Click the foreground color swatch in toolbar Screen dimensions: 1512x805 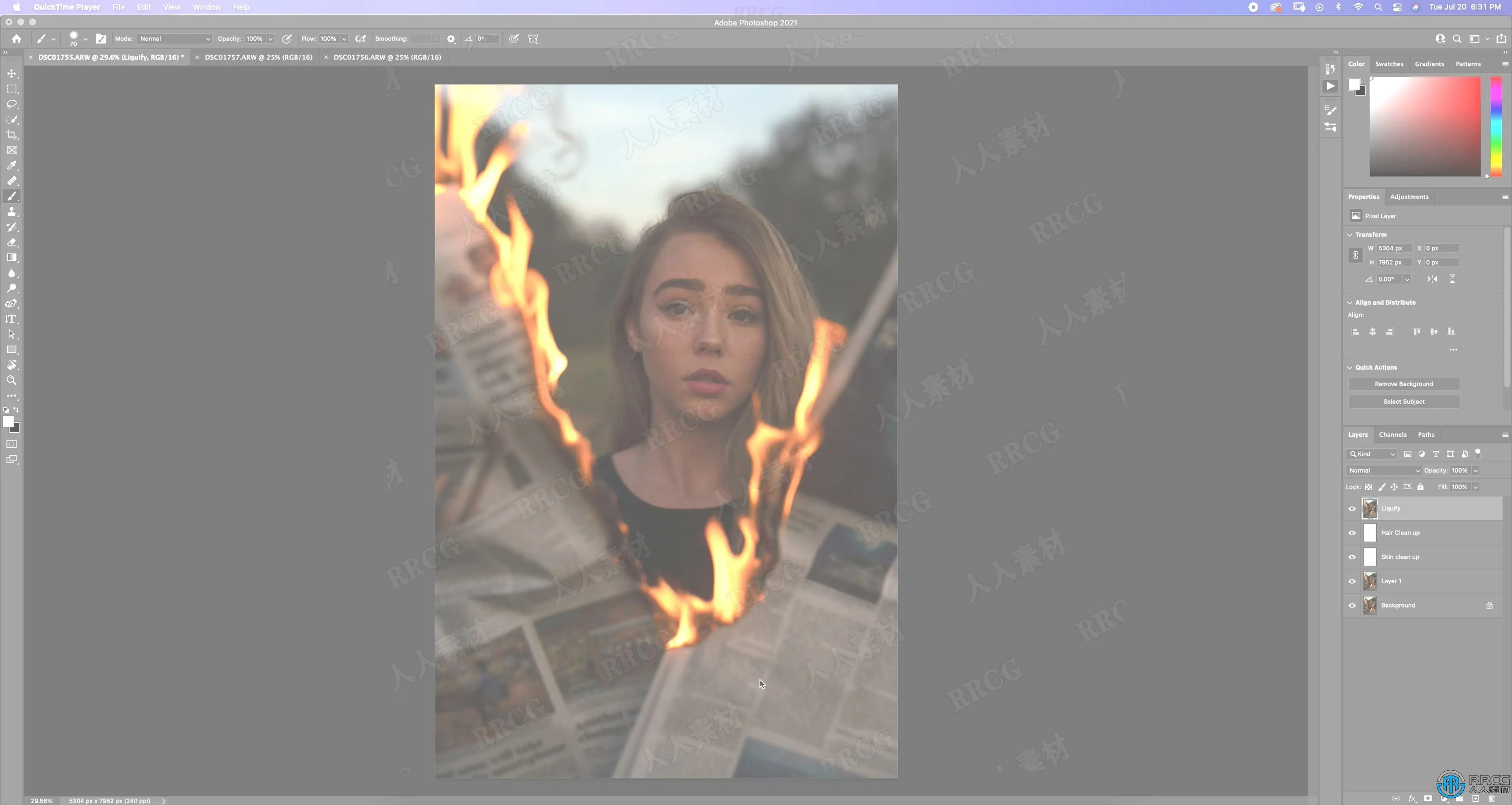pos(8,422)
